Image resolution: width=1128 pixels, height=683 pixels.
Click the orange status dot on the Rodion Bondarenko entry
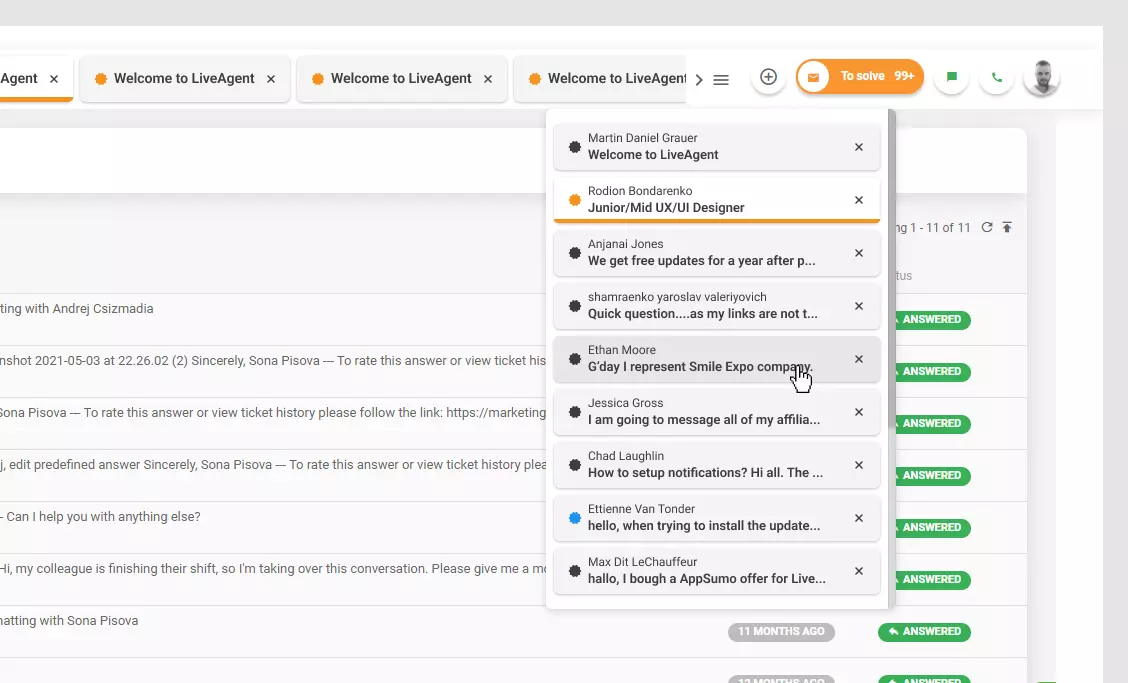574,199
